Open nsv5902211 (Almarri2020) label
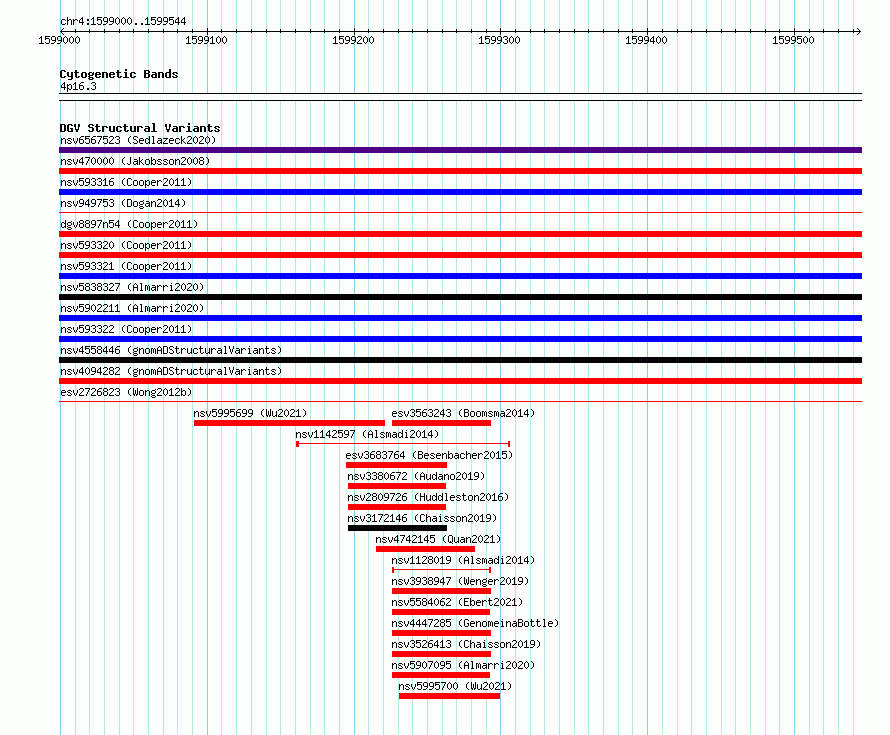This screenshot has width=890, height=735. [132, 308]
